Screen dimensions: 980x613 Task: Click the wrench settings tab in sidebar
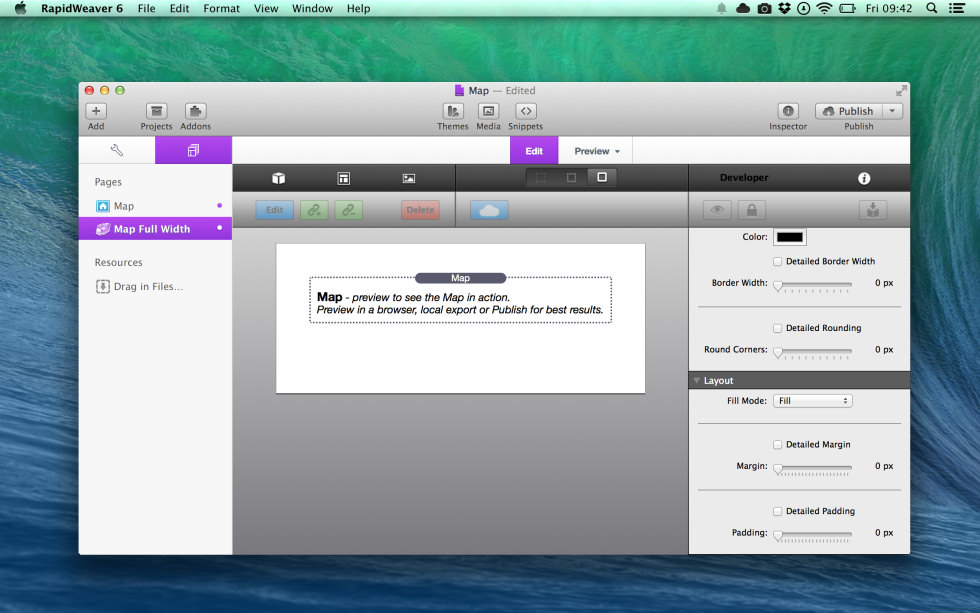click(117, 150)
